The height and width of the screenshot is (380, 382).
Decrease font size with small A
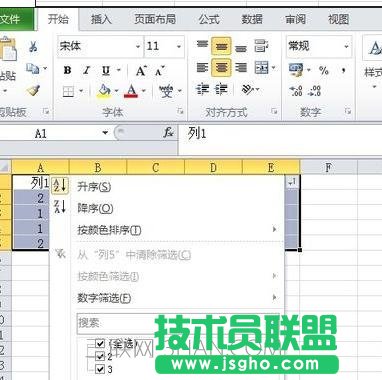[160, 71]
